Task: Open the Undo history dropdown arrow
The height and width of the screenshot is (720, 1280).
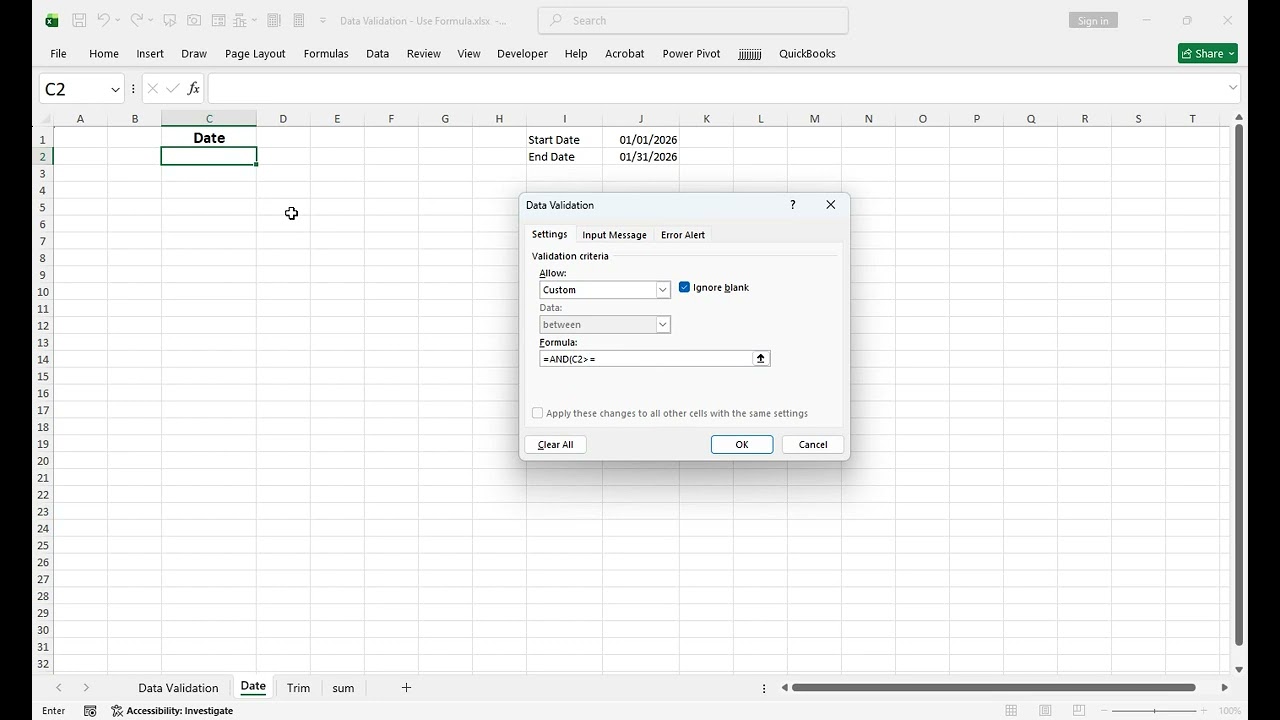Action: (x=117, y=21)
